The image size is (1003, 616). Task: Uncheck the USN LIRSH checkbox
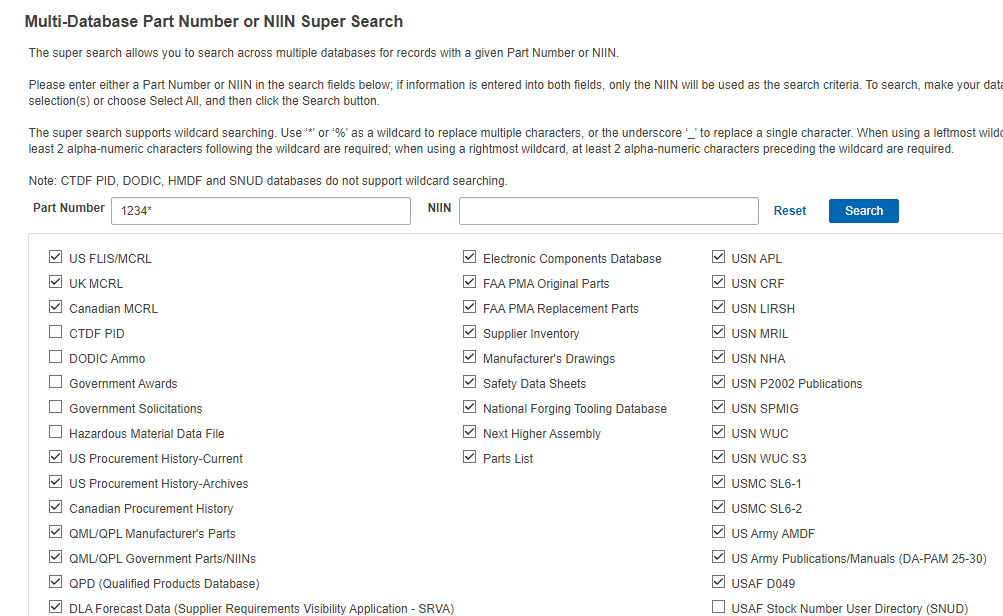point(718,307)
